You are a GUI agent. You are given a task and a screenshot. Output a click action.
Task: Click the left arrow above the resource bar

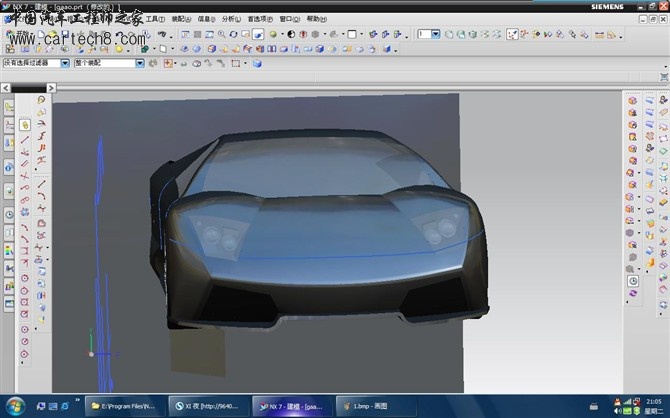tap(6, 88)
